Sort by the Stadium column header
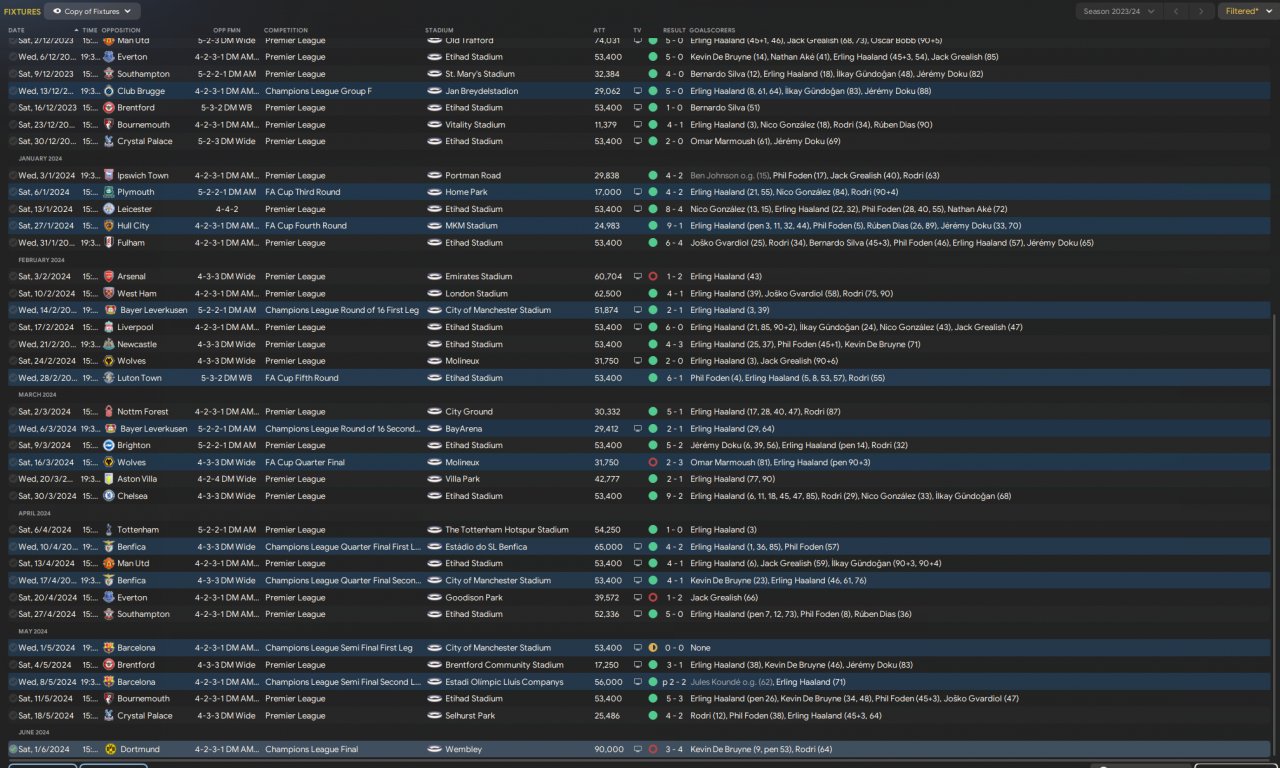Image resolution: width=1280 pixels, height=768 pixels. (439, 30)
